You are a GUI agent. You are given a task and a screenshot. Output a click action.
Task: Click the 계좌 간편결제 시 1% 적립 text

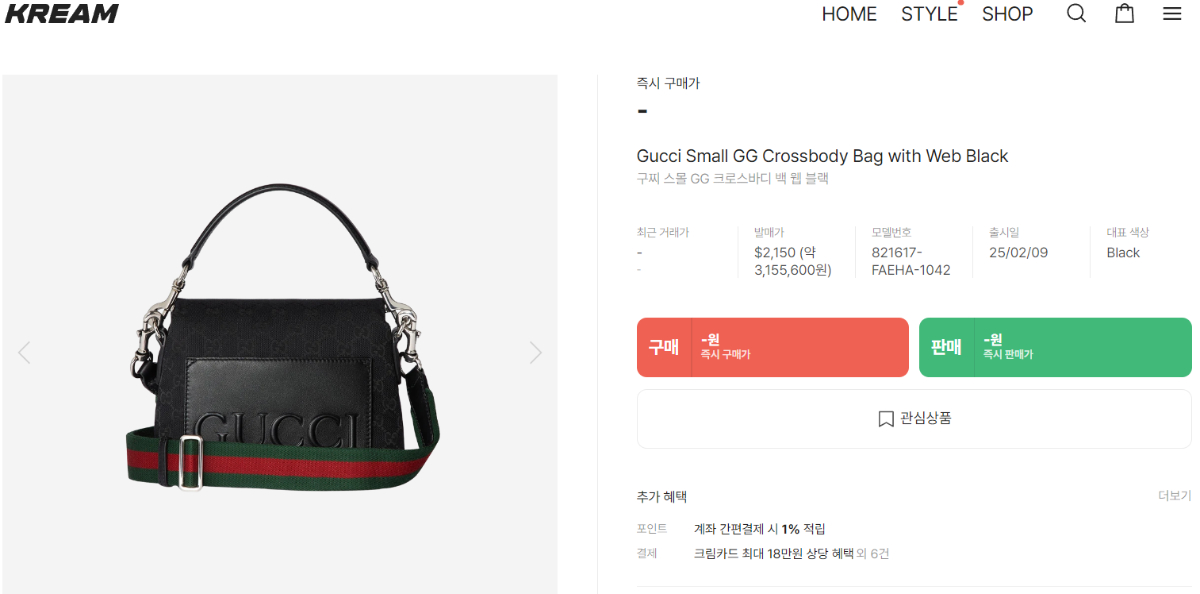pyautogui.click(x=760, y=529)
